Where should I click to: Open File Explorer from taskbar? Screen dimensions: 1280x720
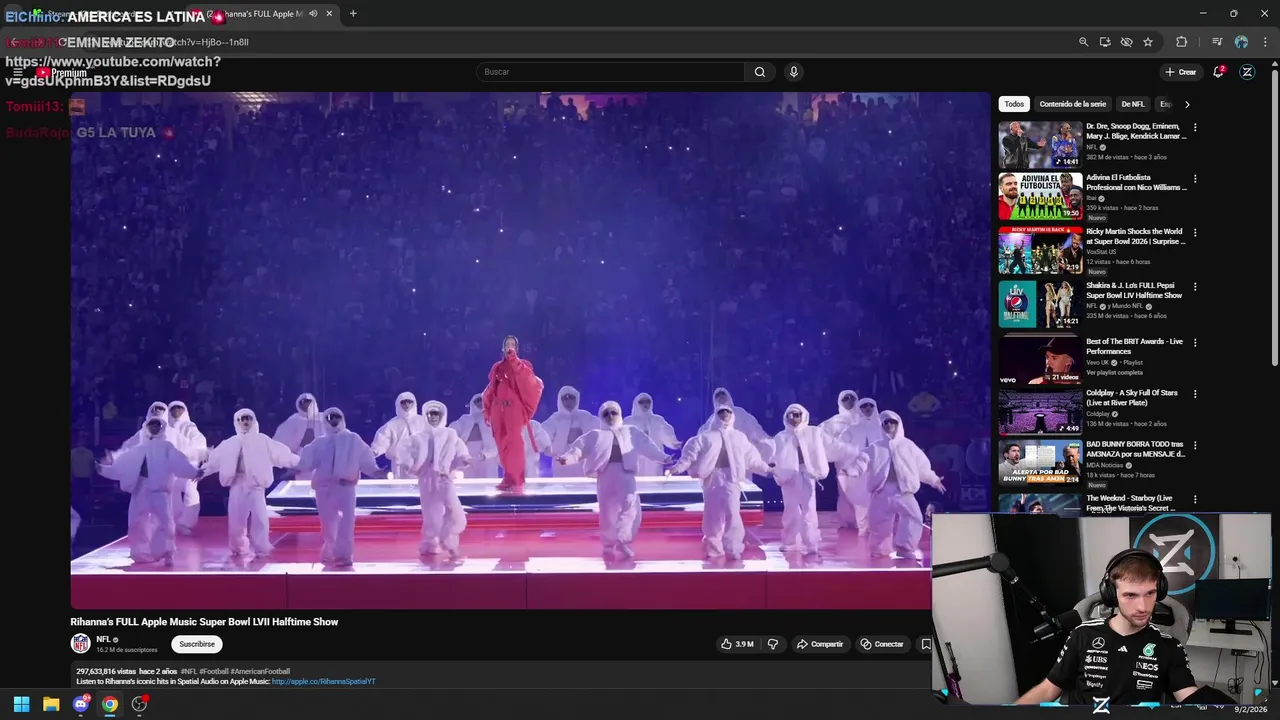pyautogui.click(x=51, y=704)
